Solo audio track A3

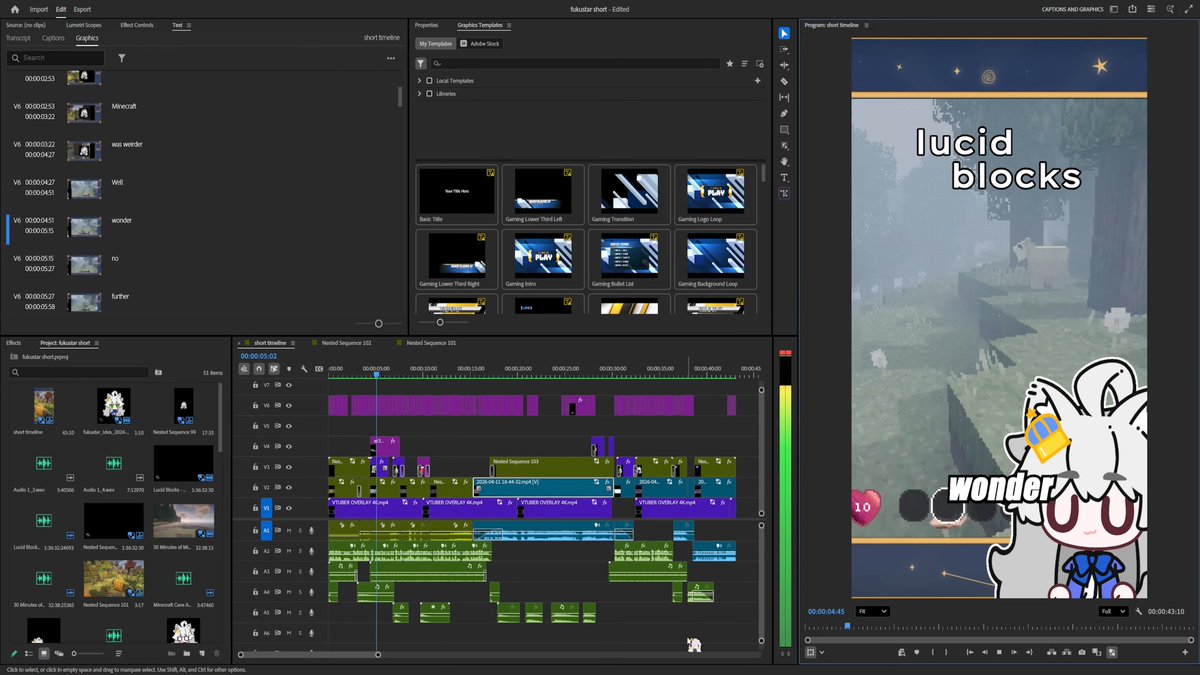[x=300, y=571]
